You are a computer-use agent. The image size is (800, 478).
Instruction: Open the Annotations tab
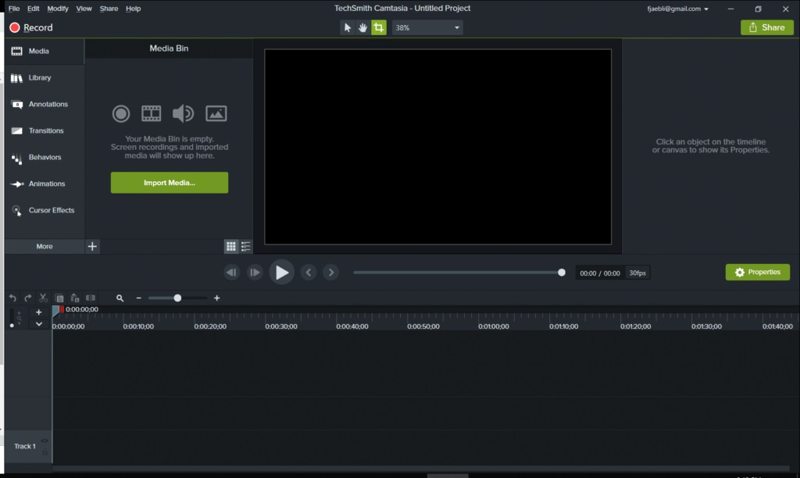click(44, 104)
